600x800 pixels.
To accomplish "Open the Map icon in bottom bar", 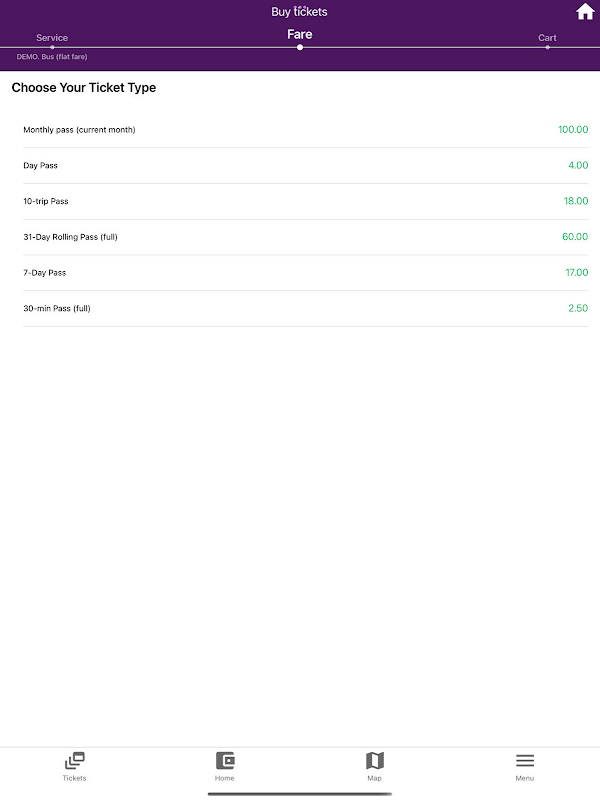I will point(374,761).
